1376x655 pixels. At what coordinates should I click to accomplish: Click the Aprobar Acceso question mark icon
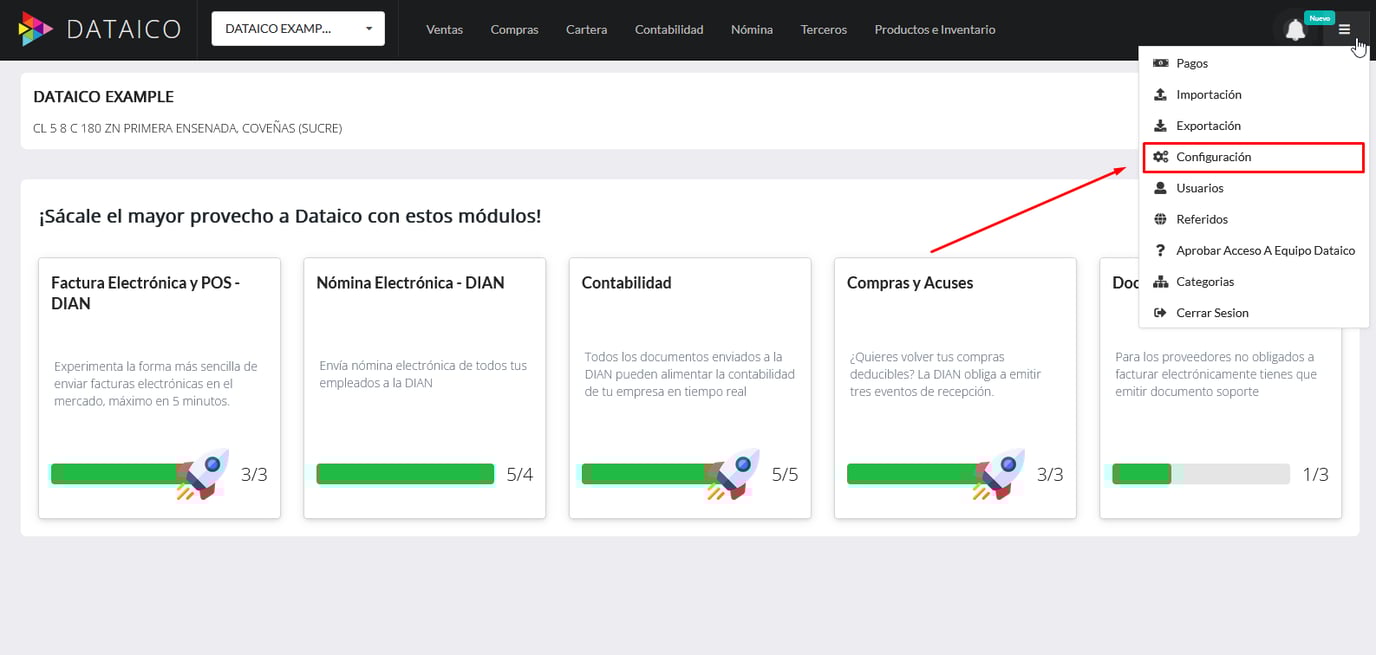point(1160,250)
